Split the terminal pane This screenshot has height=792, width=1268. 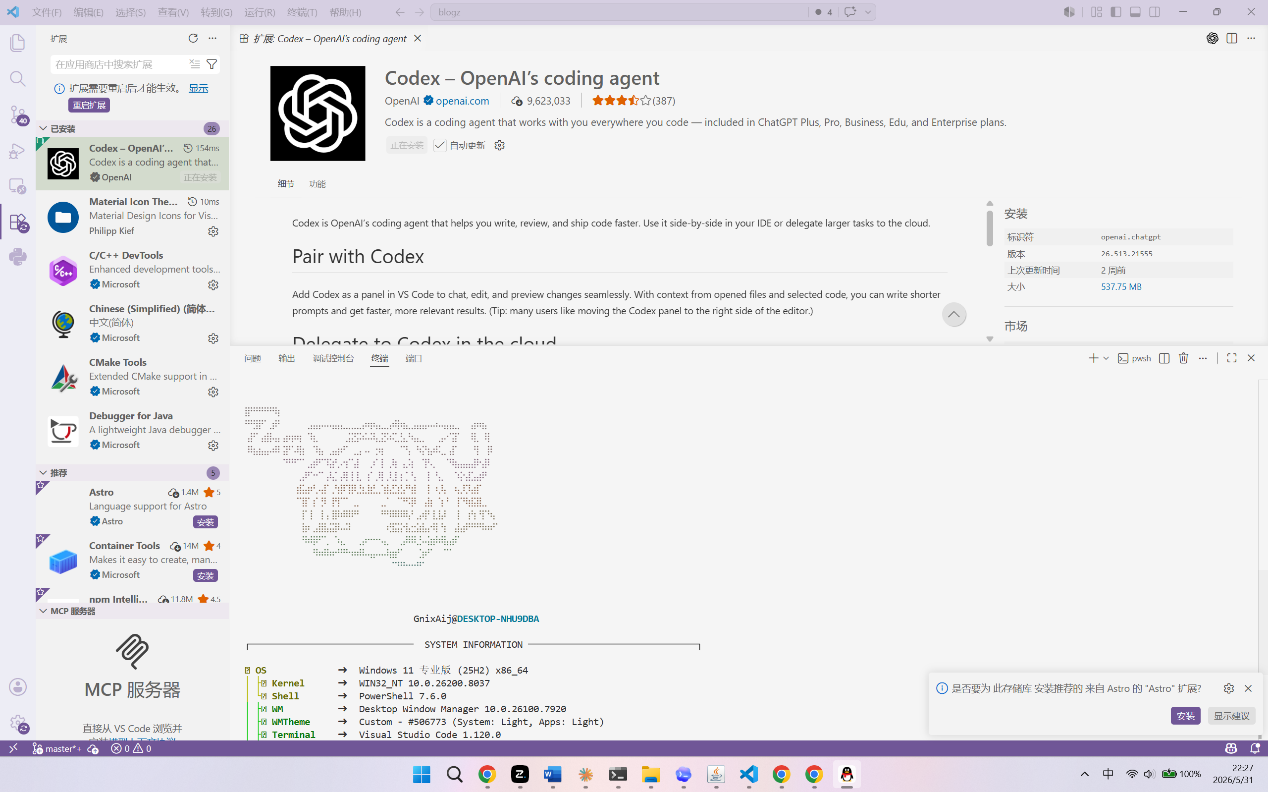click(1164, 358)
